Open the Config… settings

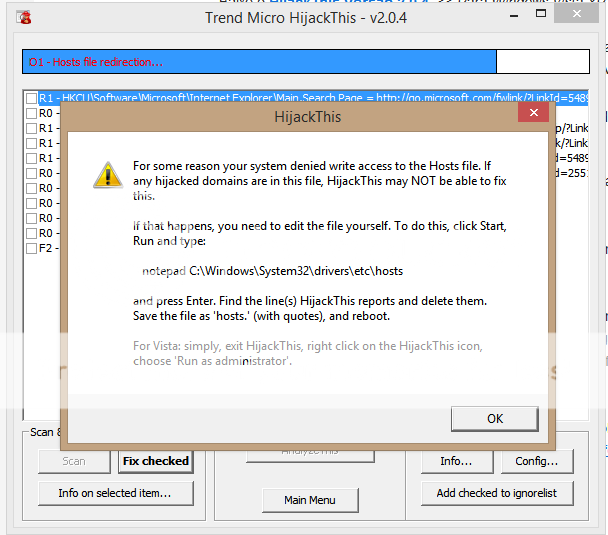(537, 461)
